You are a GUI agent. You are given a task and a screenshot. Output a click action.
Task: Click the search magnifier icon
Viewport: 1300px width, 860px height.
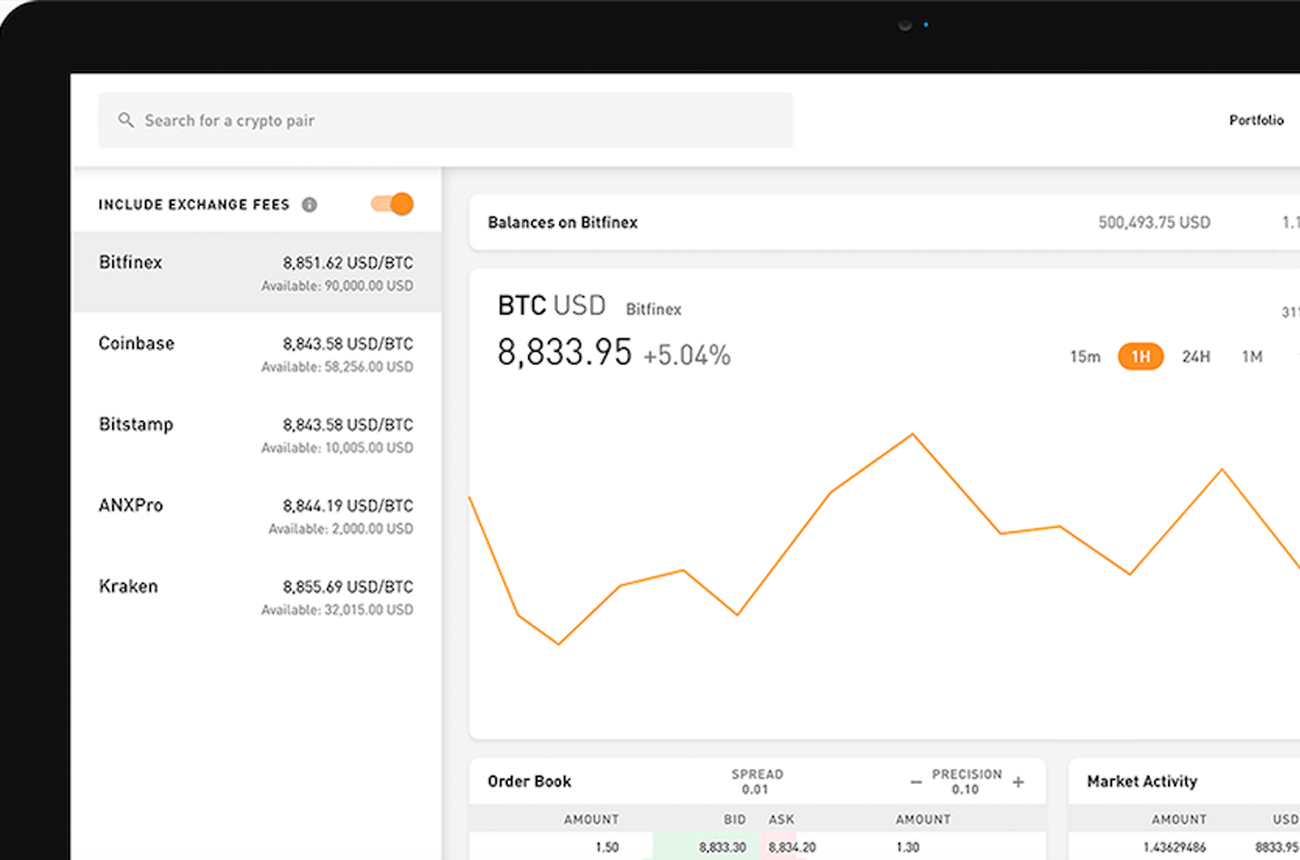(126, 120)
